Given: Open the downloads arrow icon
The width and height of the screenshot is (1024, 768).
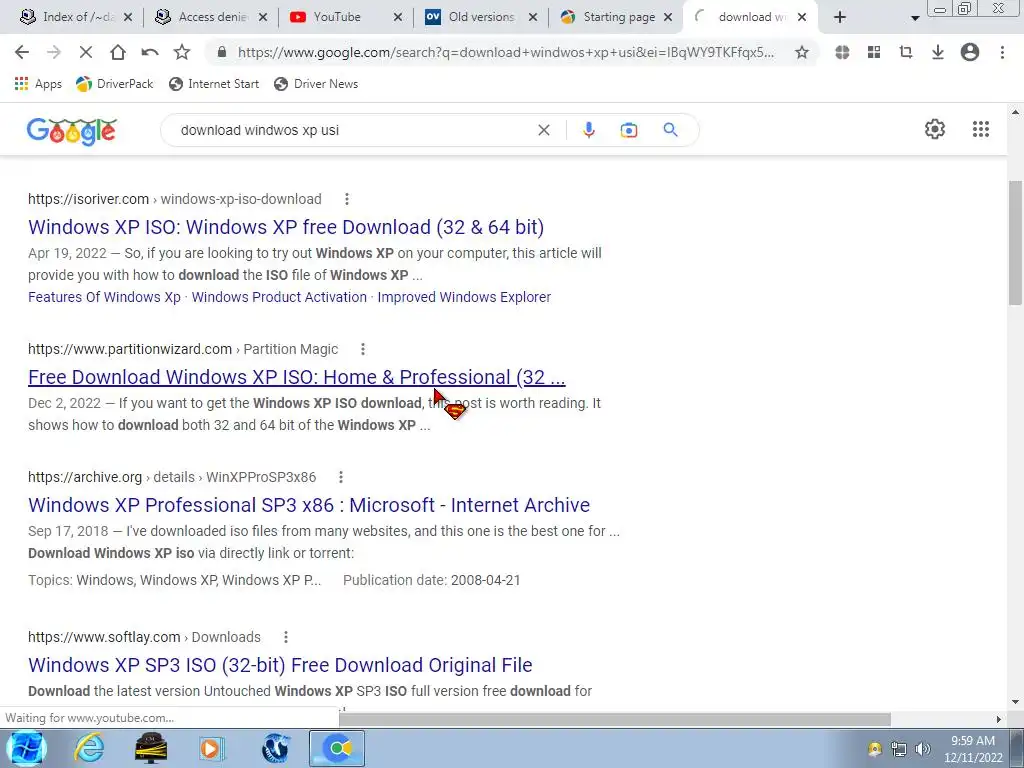Looking at the screenshot, I should point(938,52).
